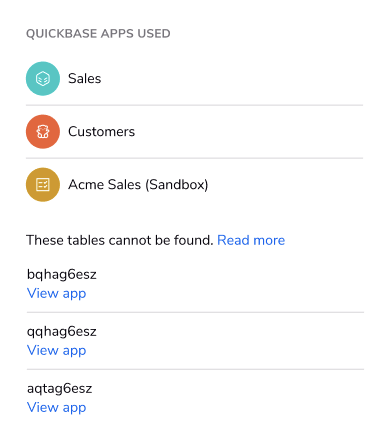Select the qqhag6esz table ID text
Screen dimensions: 384x428
(x=62, y=332)
